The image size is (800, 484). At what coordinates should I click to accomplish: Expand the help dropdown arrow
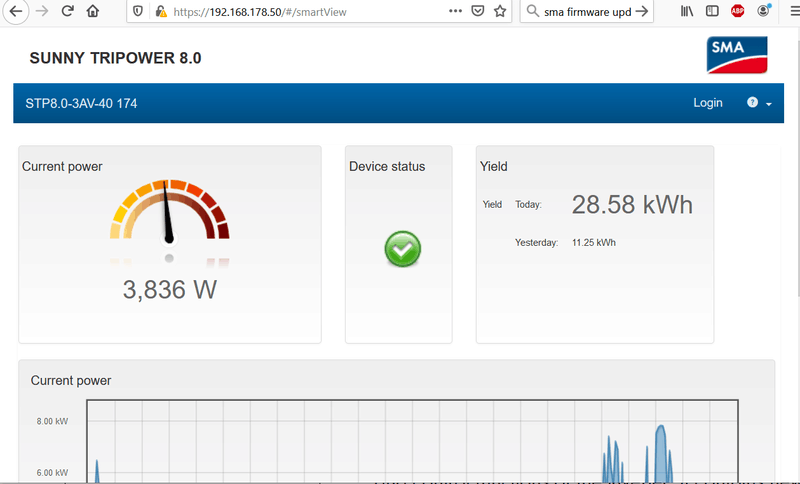point(768,104)
